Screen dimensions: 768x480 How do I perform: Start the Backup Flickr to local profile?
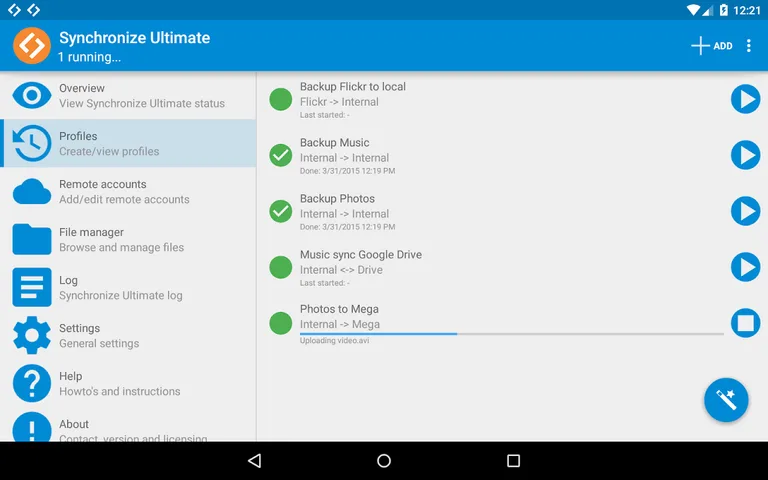click(745, 99)
